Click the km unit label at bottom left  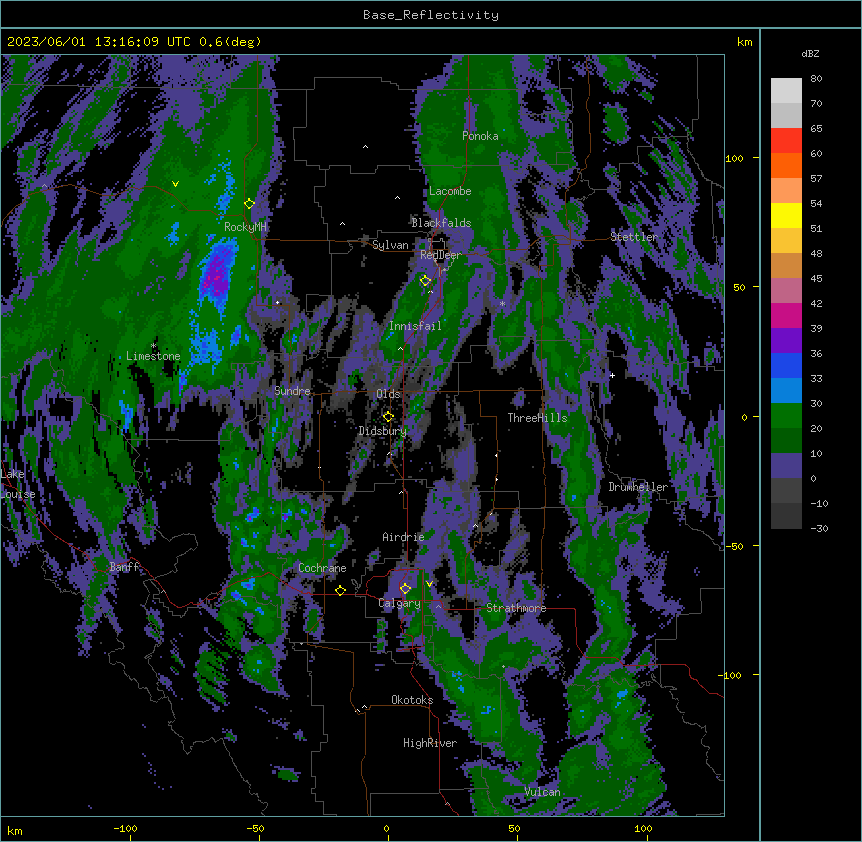tap(15, 831)
